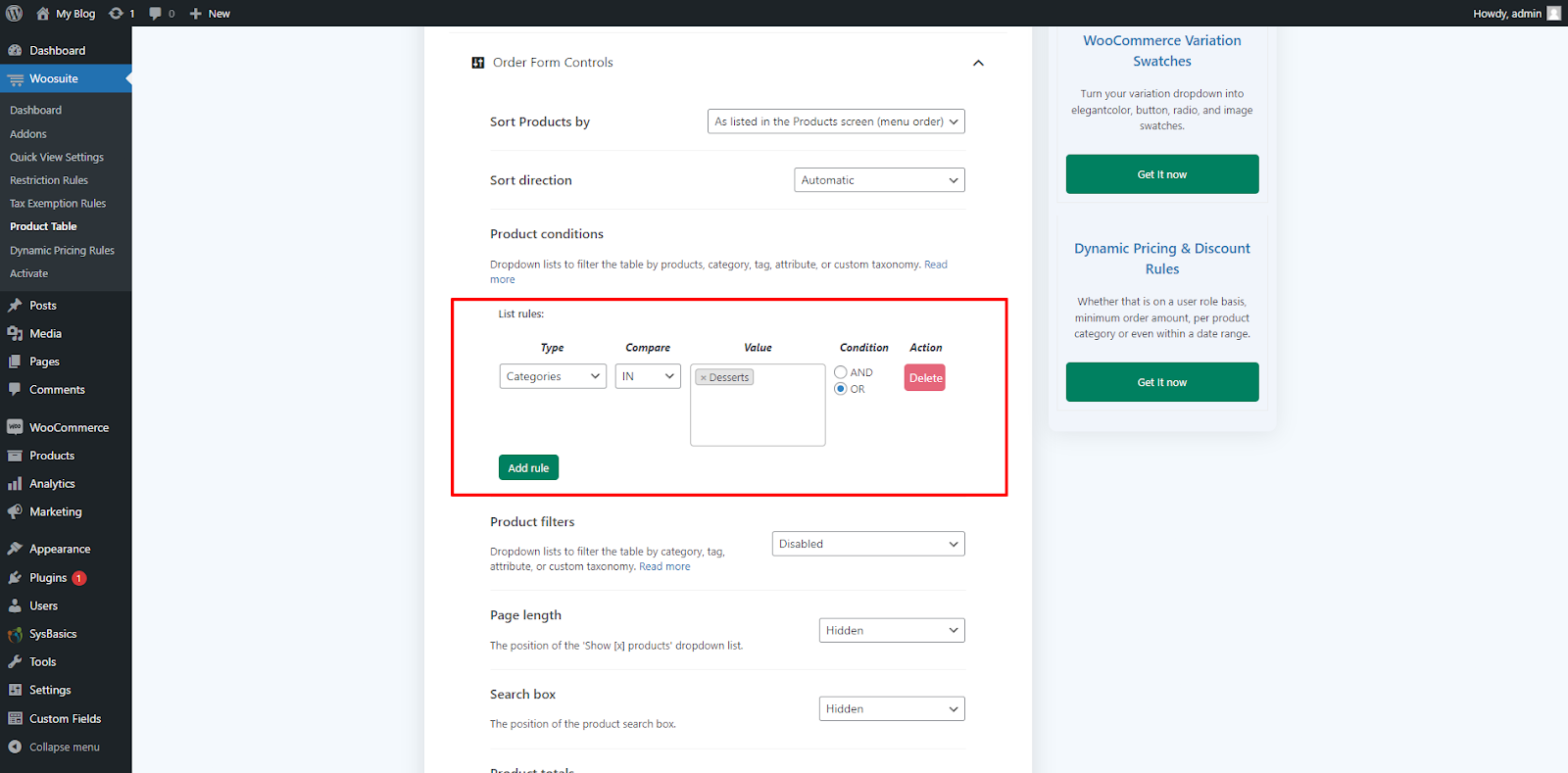
Task: Select the AND condition radio button
Action: point(841,372)
